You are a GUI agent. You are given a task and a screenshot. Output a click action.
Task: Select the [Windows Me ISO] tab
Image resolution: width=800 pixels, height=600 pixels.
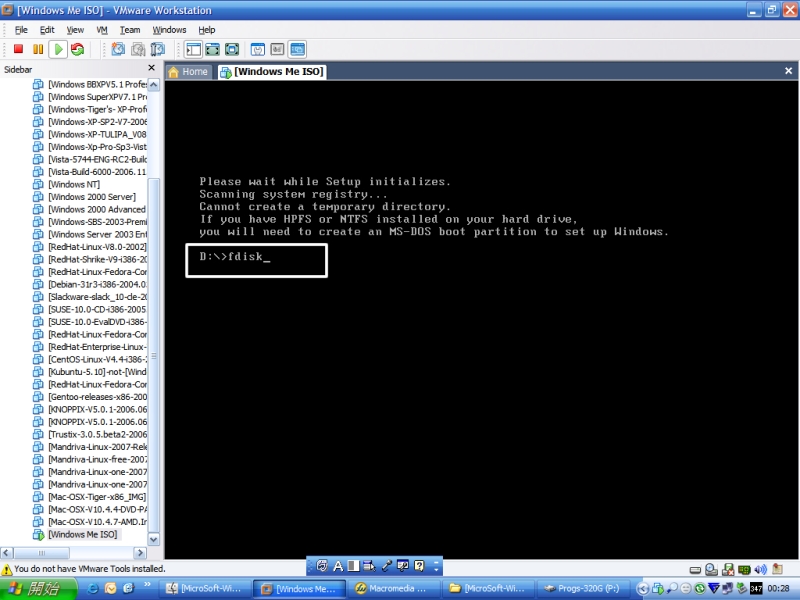[x=272, y=72]
